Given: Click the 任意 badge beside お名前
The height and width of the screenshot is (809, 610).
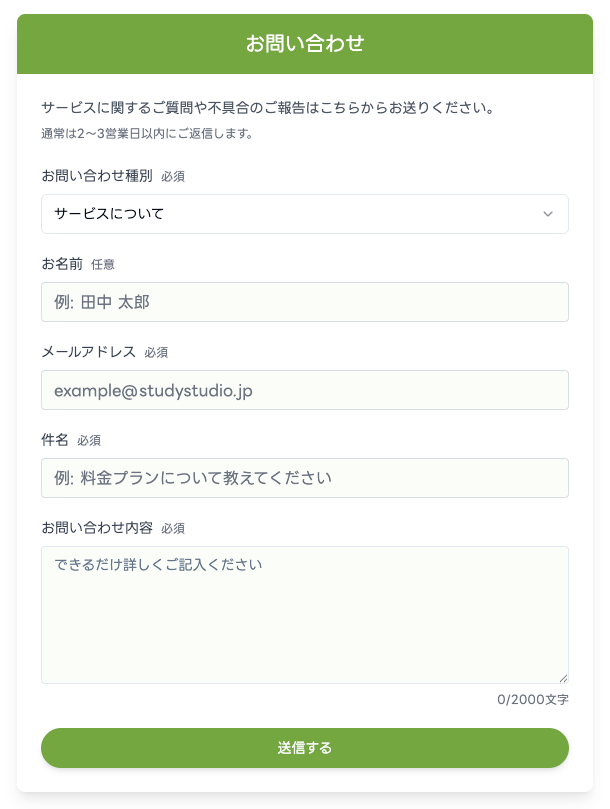Looking at the screenshot, I should coord(103,265).
